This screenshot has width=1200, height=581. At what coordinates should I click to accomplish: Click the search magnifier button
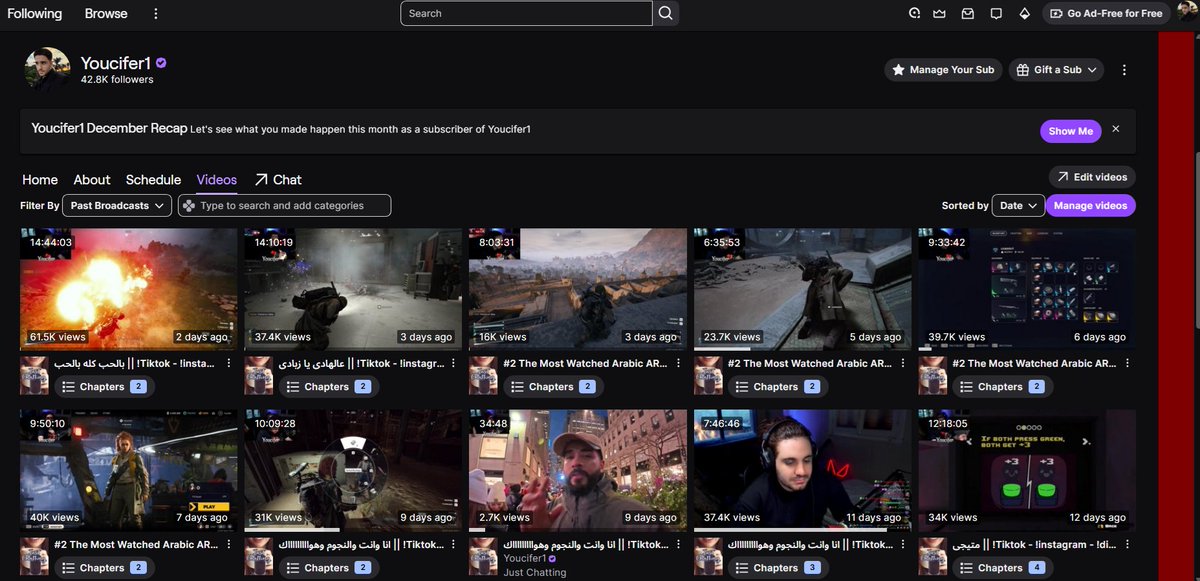[666, 13]
